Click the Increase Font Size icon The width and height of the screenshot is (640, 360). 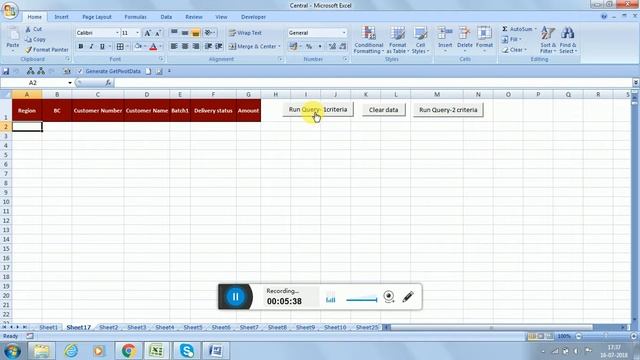[147, 33]
